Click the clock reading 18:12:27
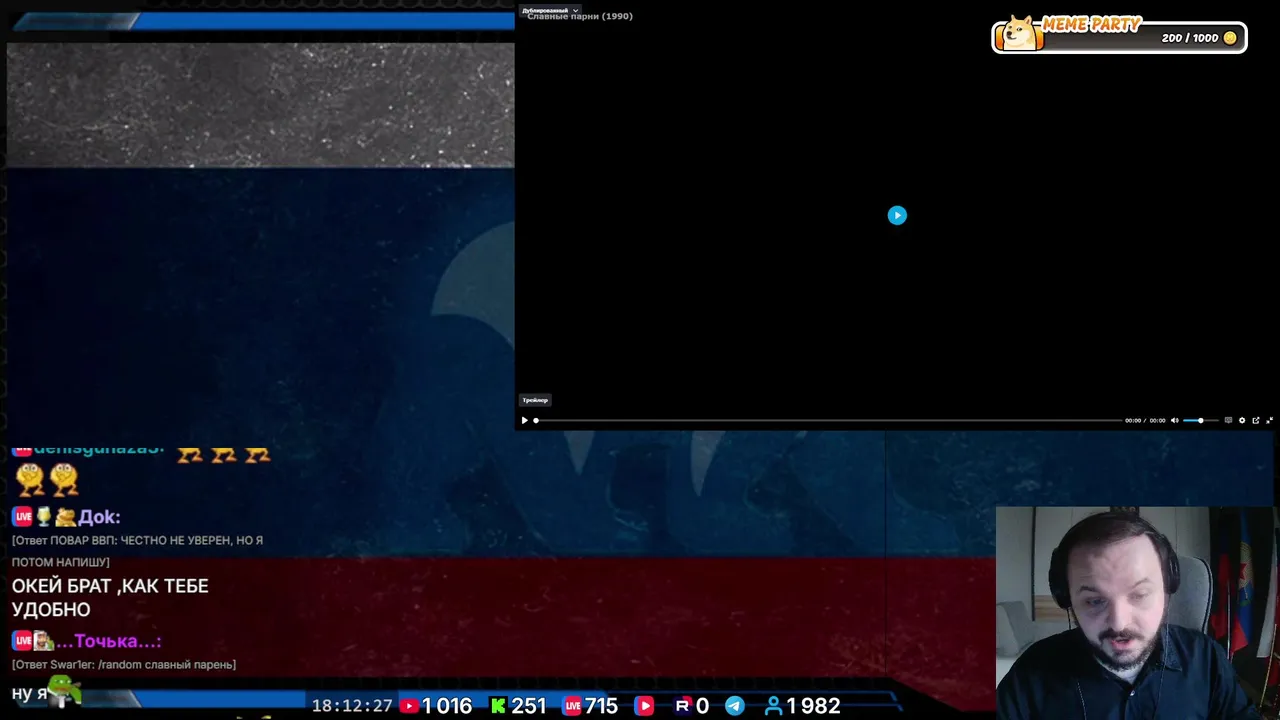The width and height of the screenshot is (1280, 720). point(352,706)
